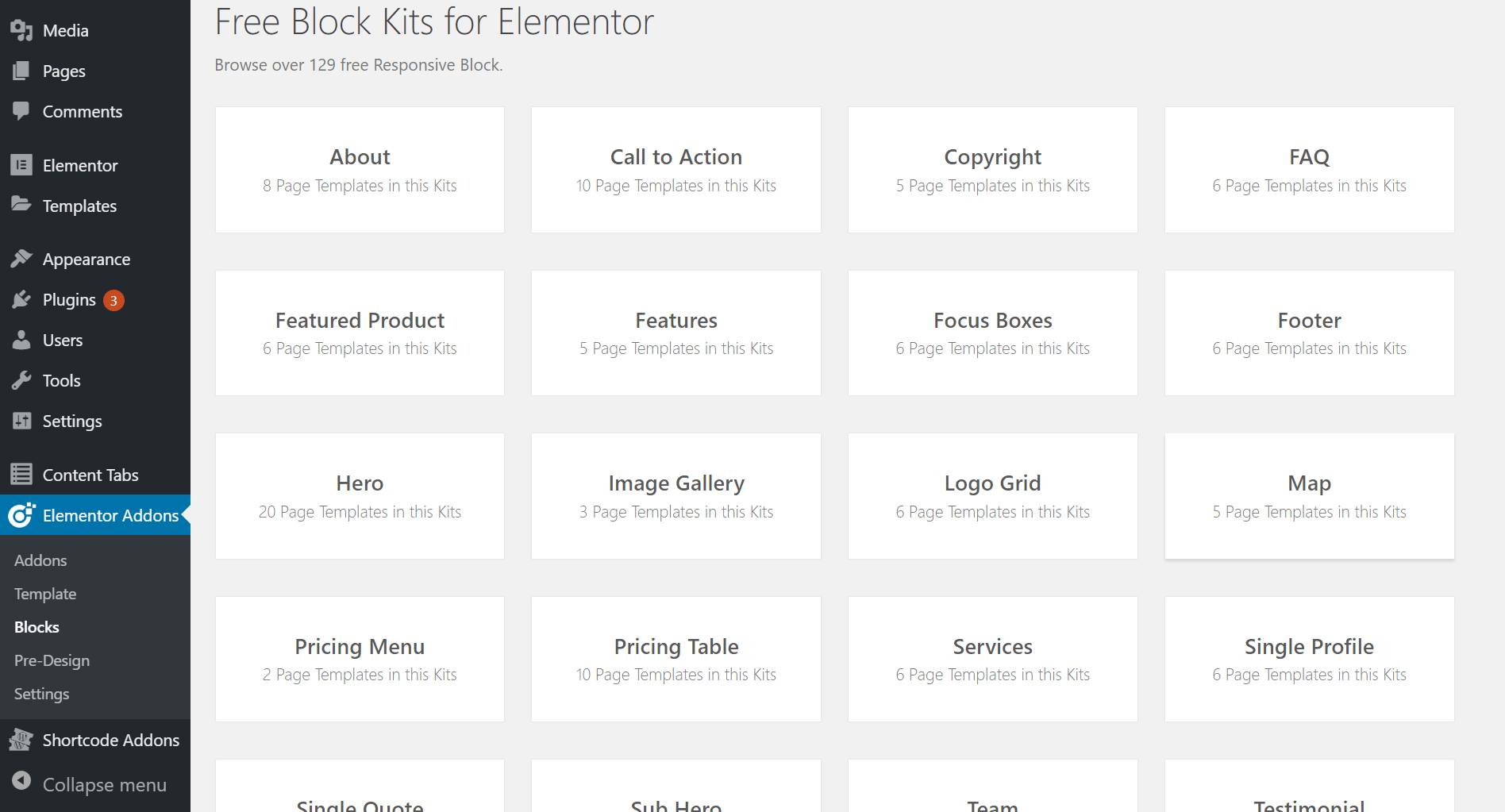Open the Call to Action kit
The image size is (1505, 812).
pos(676,170)
